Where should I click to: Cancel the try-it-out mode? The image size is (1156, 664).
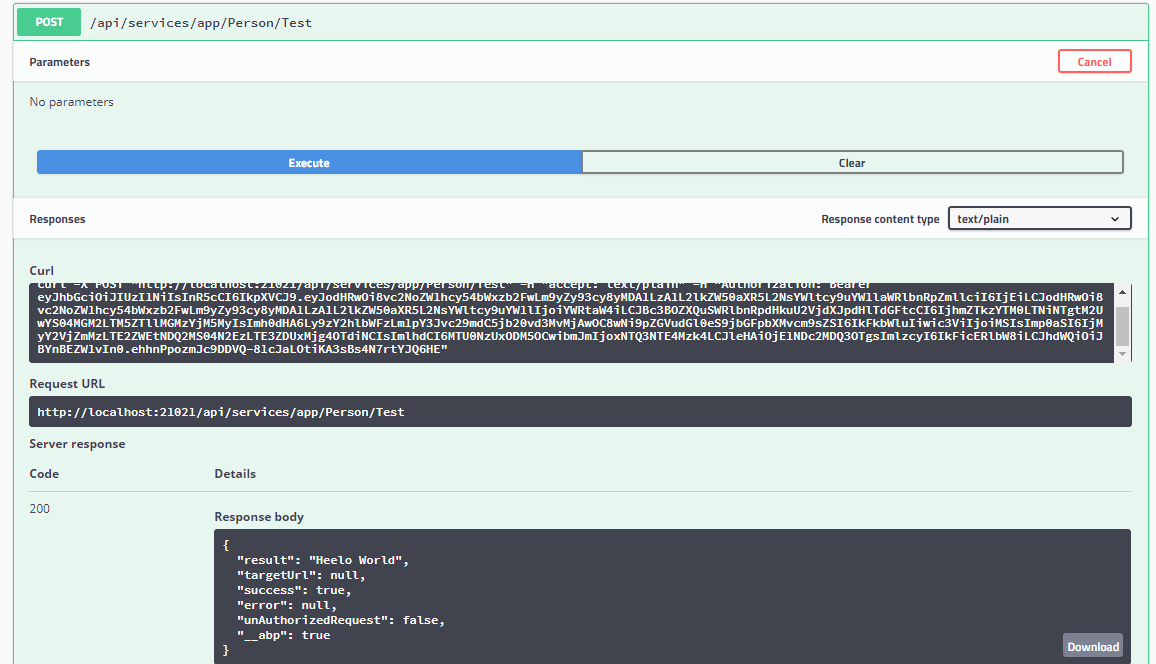tap(1094, 62)
